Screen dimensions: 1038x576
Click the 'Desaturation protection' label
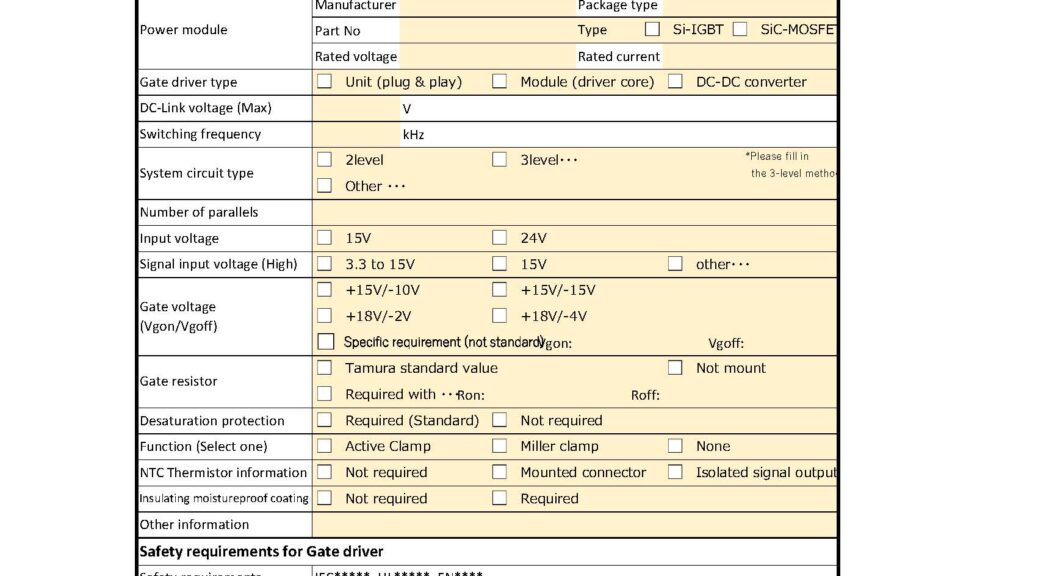(212, 420)
